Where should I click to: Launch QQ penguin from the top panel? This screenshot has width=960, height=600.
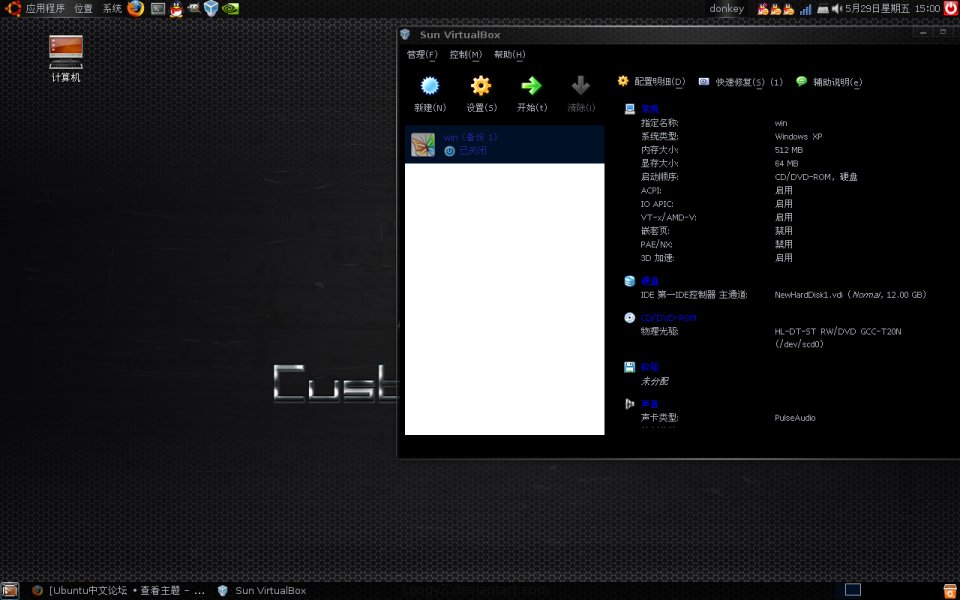tap(176, 9)
